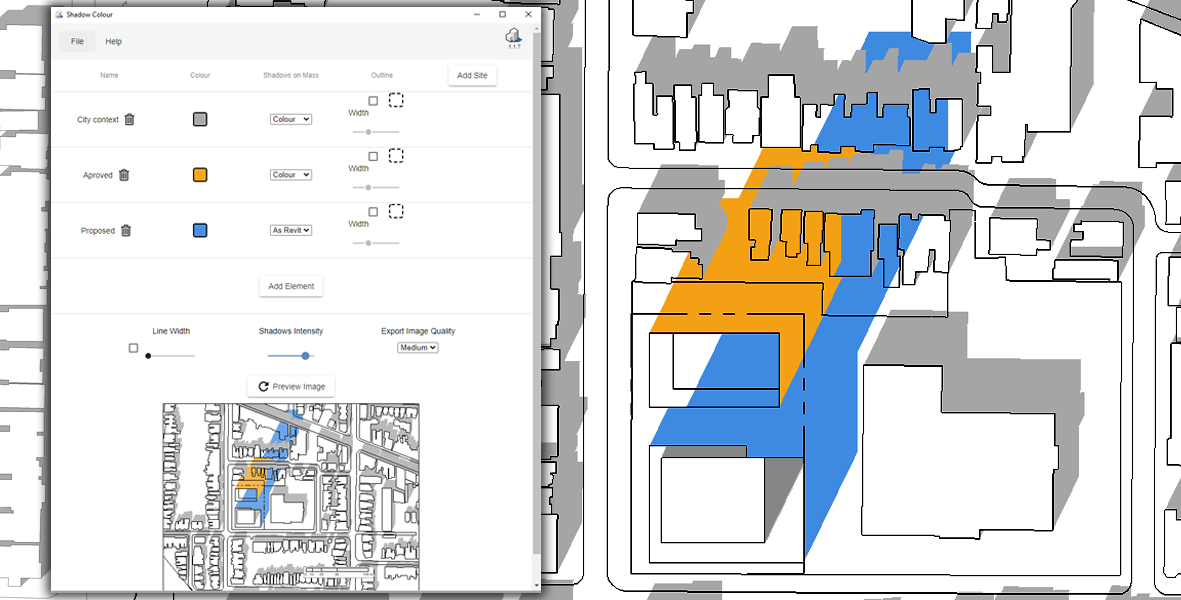
Task: Click the dashed outline icon for City context
Action: point(396,100)
